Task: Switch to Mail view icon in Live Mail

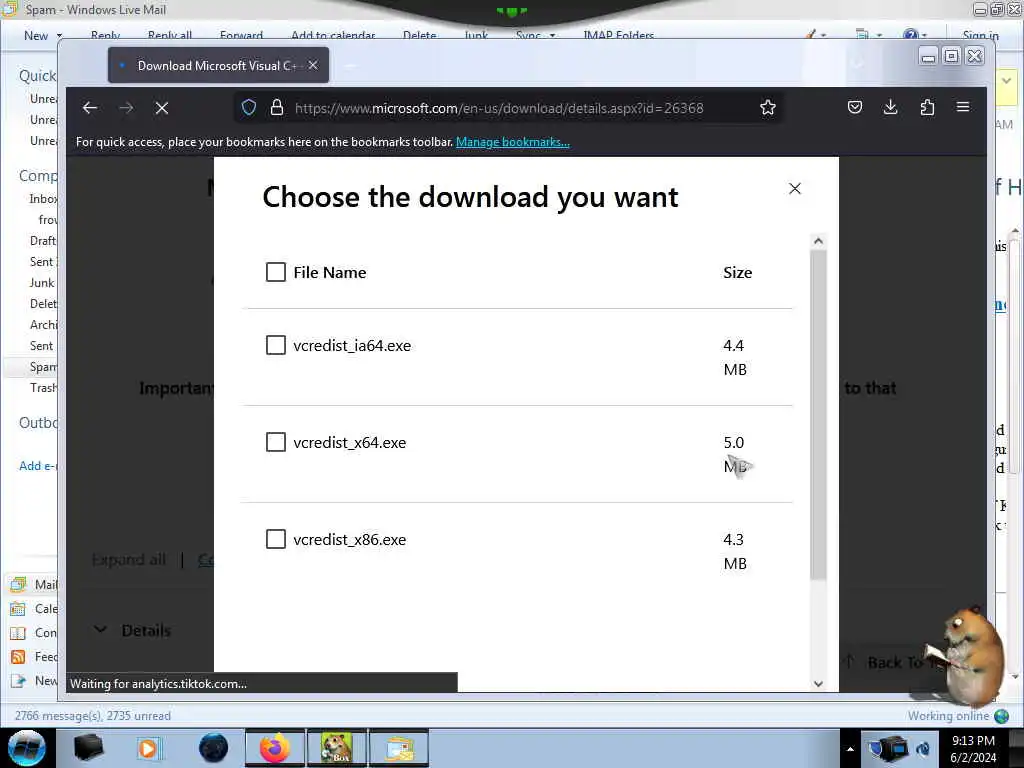Action: [18, 584]
